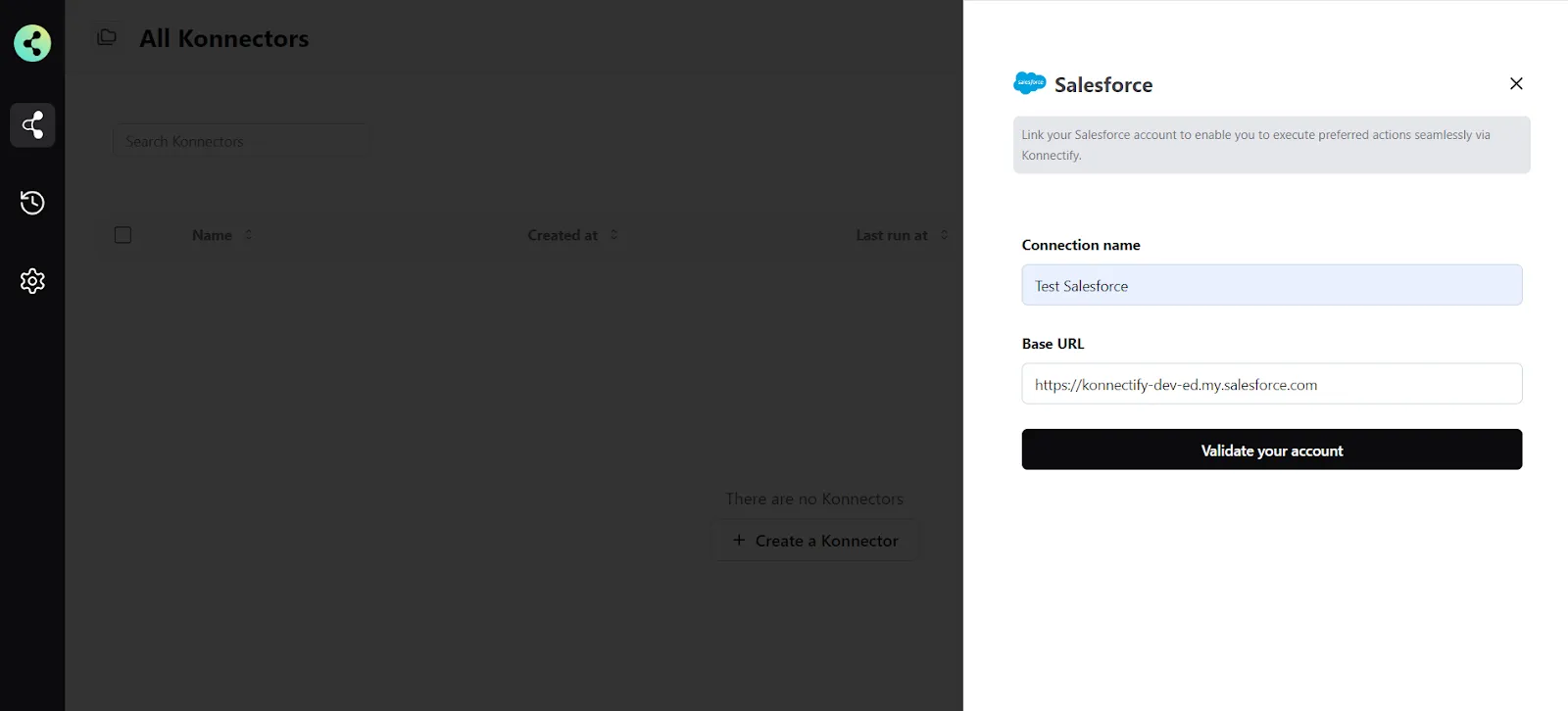The width and height of the screenshot is (1568, 711).
Task: Click the Search Konnectors box
Action: (241, 141)
